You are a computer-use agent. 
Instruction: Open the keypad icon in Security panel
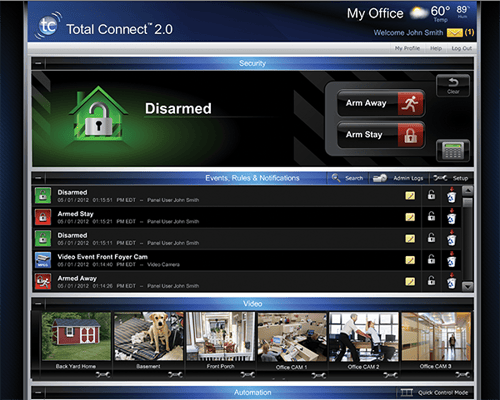453,151
